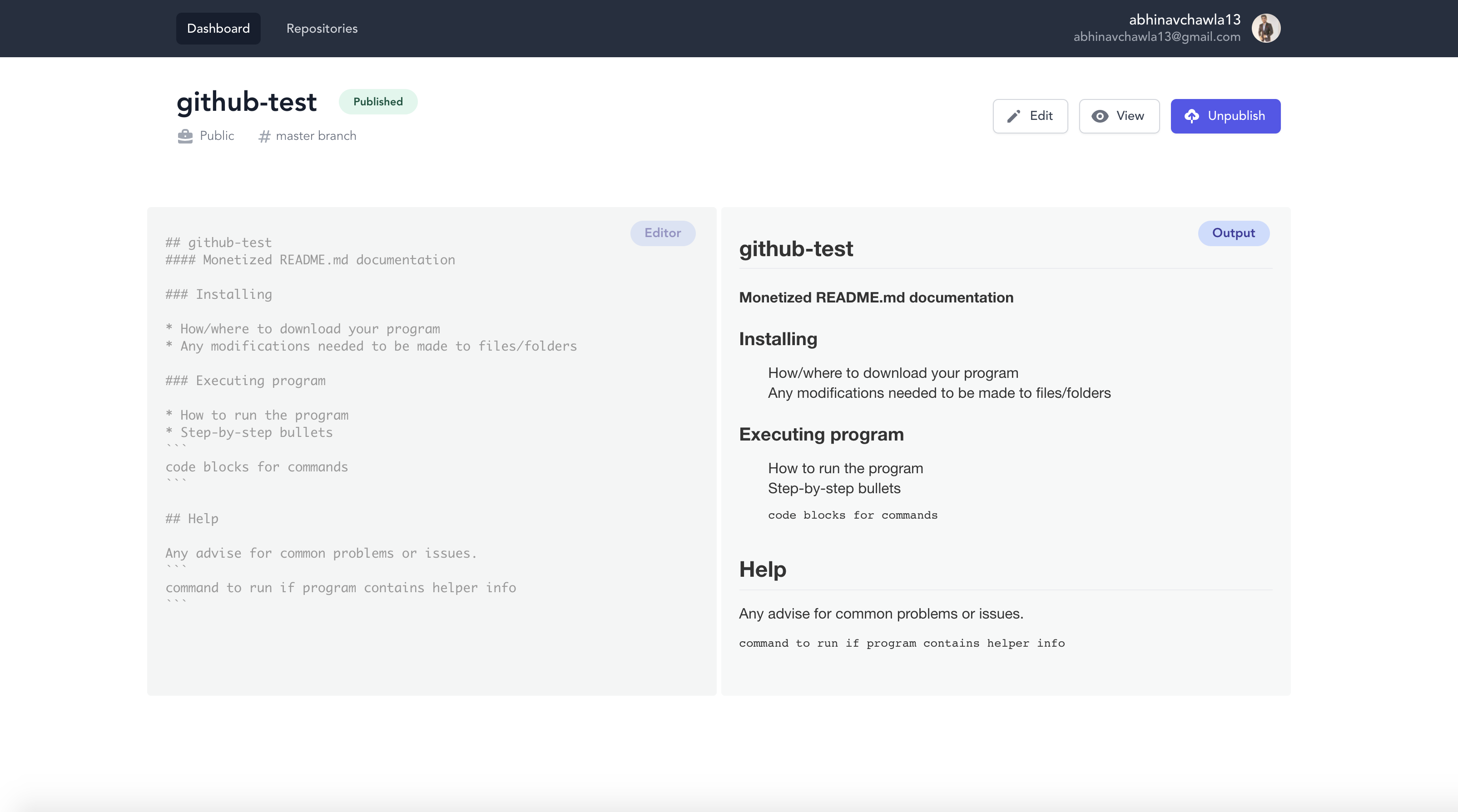Image resolution: width=1458 pixels, height=812 pixels.
Task: Click 'Monetized README.md documentation' in Output
Action: coord(876,297)
